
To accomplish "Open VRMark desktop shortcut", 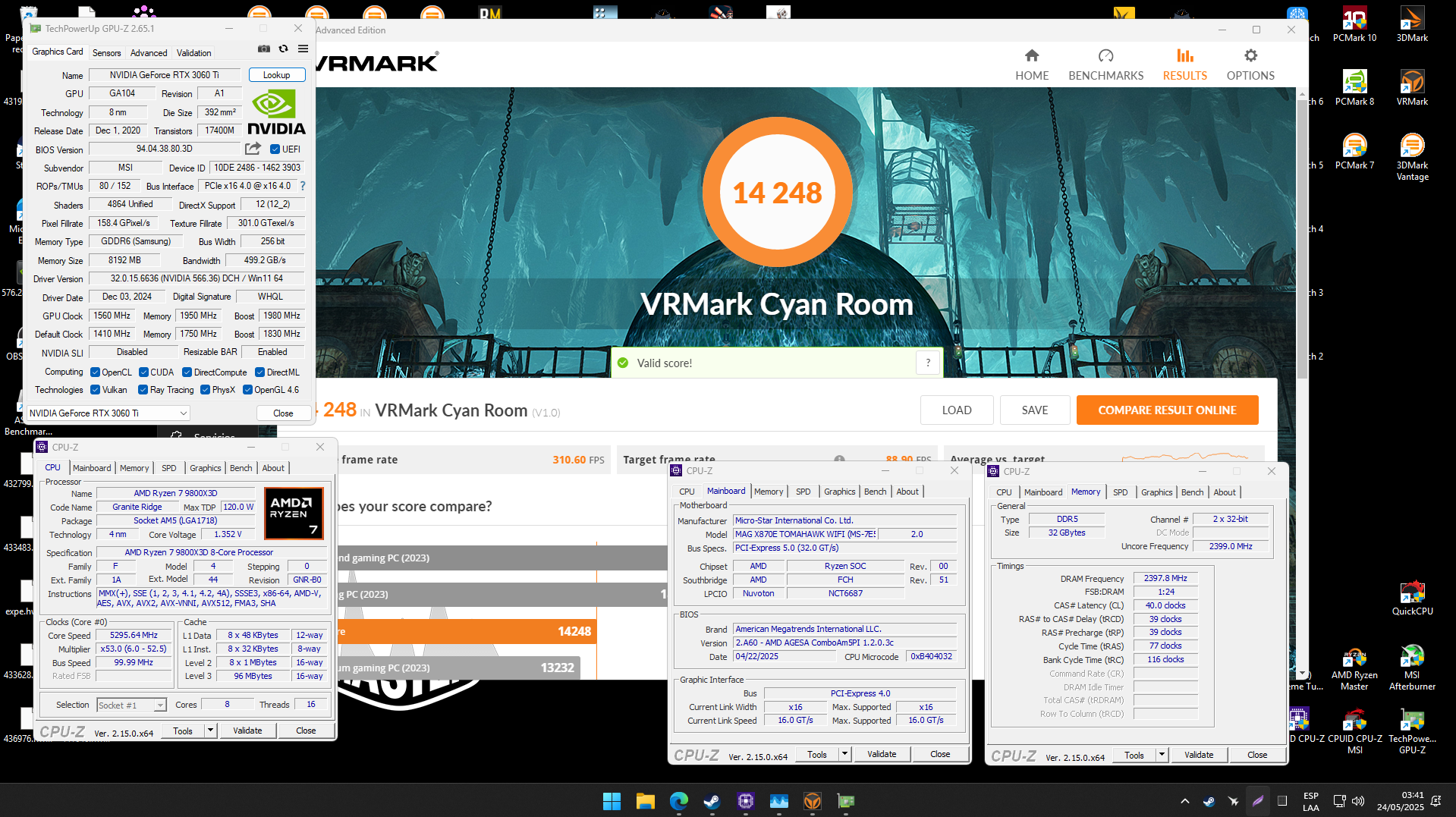I will (x=1412, y=88).
